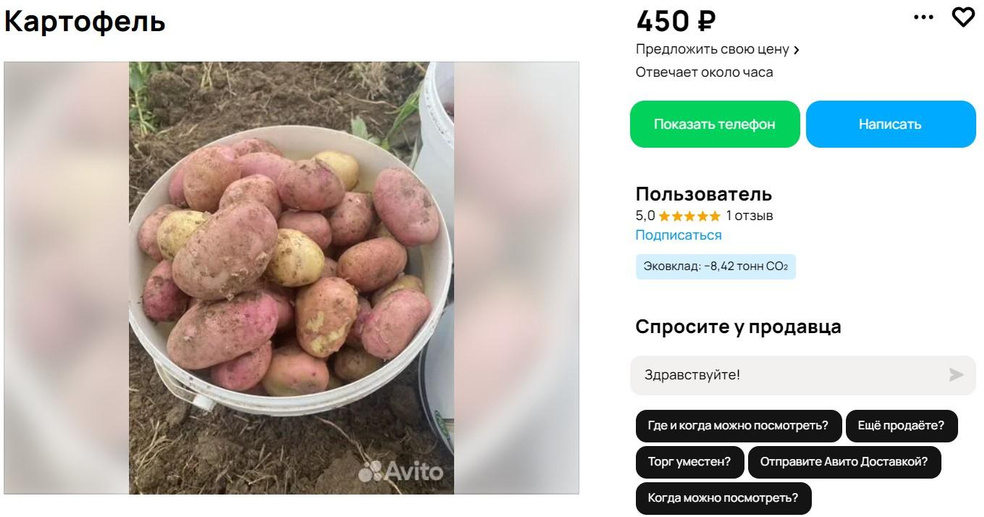Select 'Торг уместен?' quick question
This screenshot has width=984, height=517.
pyautogui.click(x=689, y=462)
